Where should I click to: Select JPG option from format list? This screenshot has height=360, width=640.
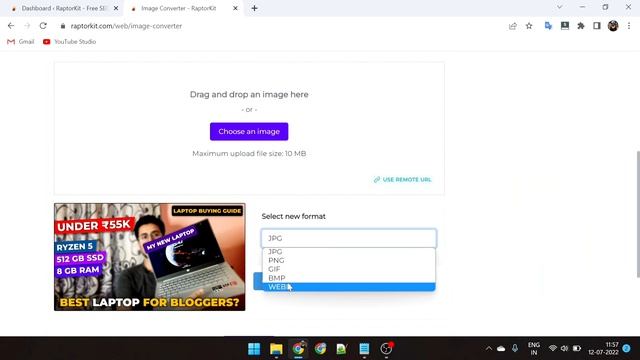pyautogui.click(x=349, y=251)
